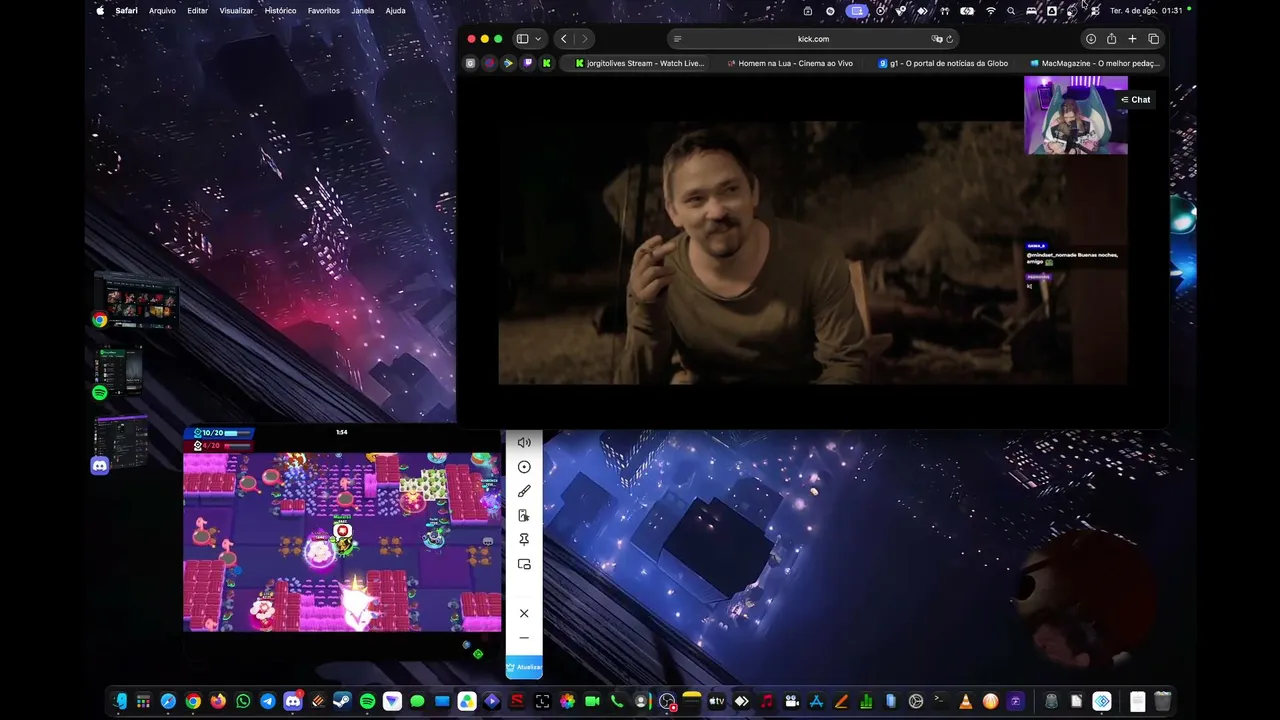Open the Favoritos menu
This screenshot has height=720, width=1280.
(323, 11)
